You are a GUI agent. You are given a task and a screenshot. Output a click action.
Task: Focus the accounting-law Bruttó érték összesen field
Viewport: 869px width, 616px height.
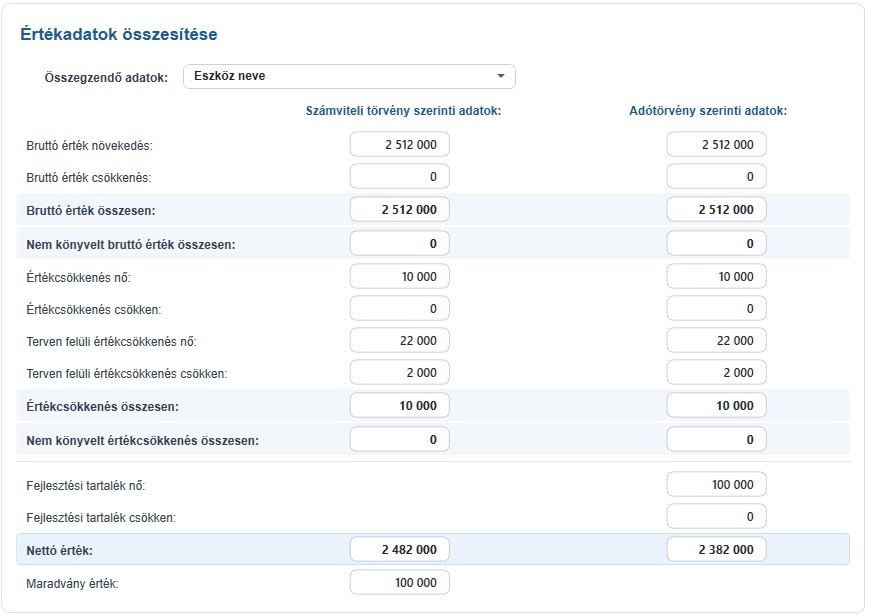[x=400, y=210]
